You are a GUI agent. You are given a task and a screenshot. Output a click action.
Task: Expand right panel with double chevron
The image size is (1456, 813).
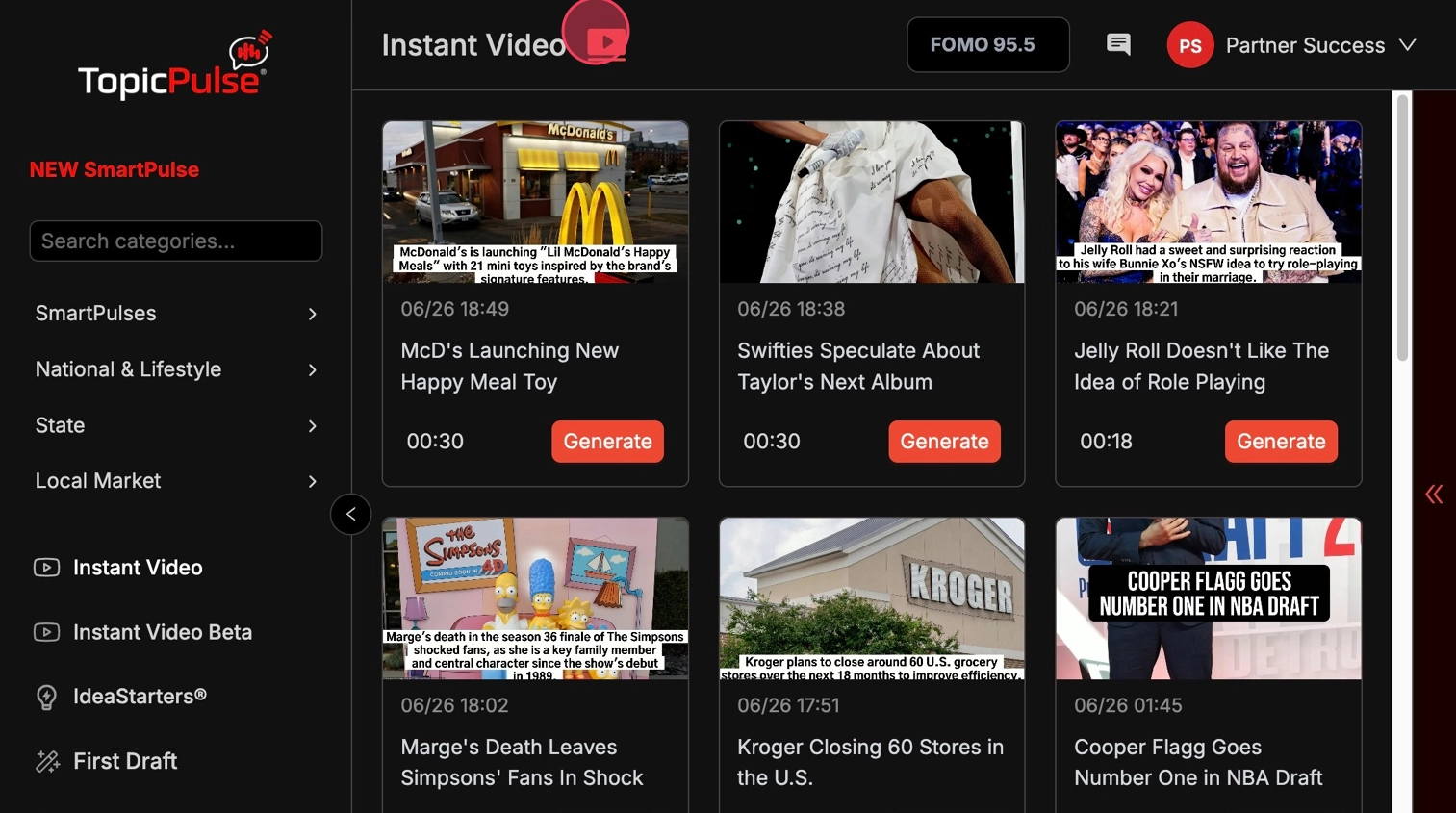[x=1434, y=495]
